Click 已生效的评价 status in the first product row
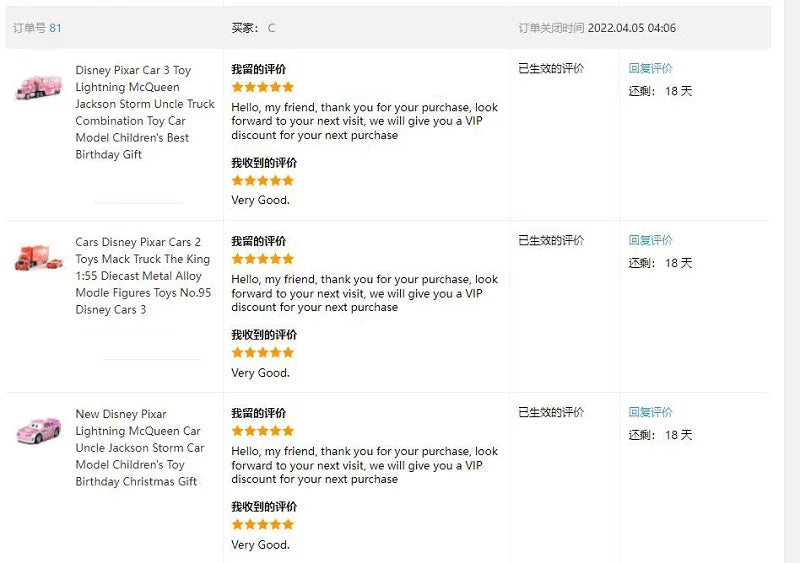 (x=551, y=69)
